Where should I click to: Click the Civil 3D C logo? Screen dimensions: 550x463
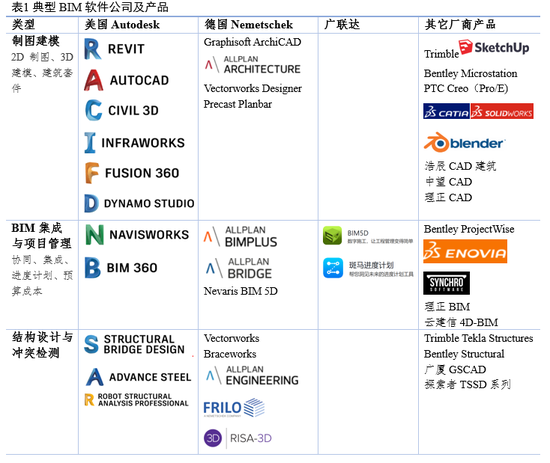point(94,110)
